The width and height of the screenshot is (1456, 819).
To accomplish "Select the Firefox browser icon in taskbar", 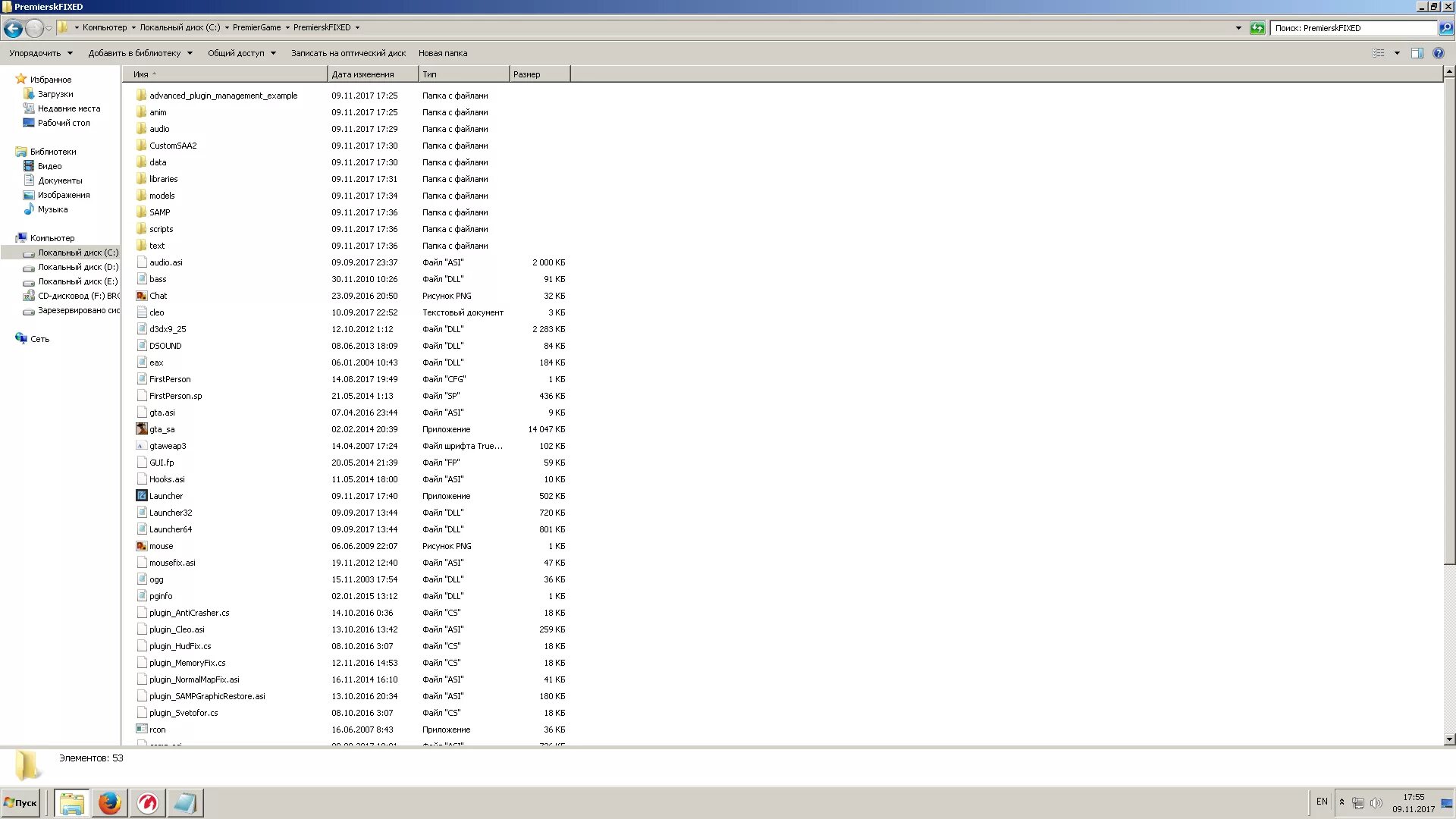I will pos(109,802).
